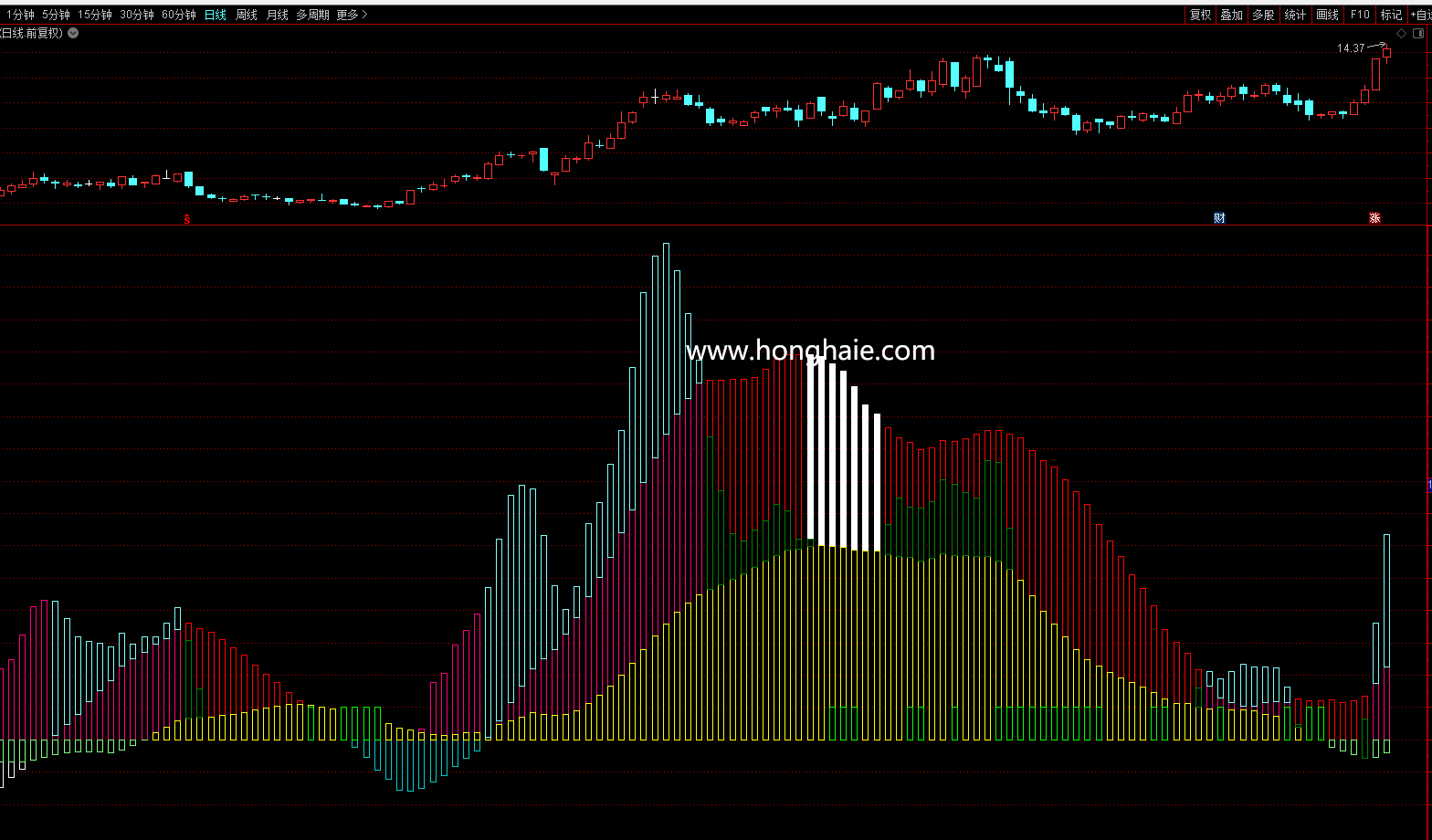Viewport: 1432px width, 840px height.
Task: Open the 复权 adjustment menu
Action: (1200, 15)
